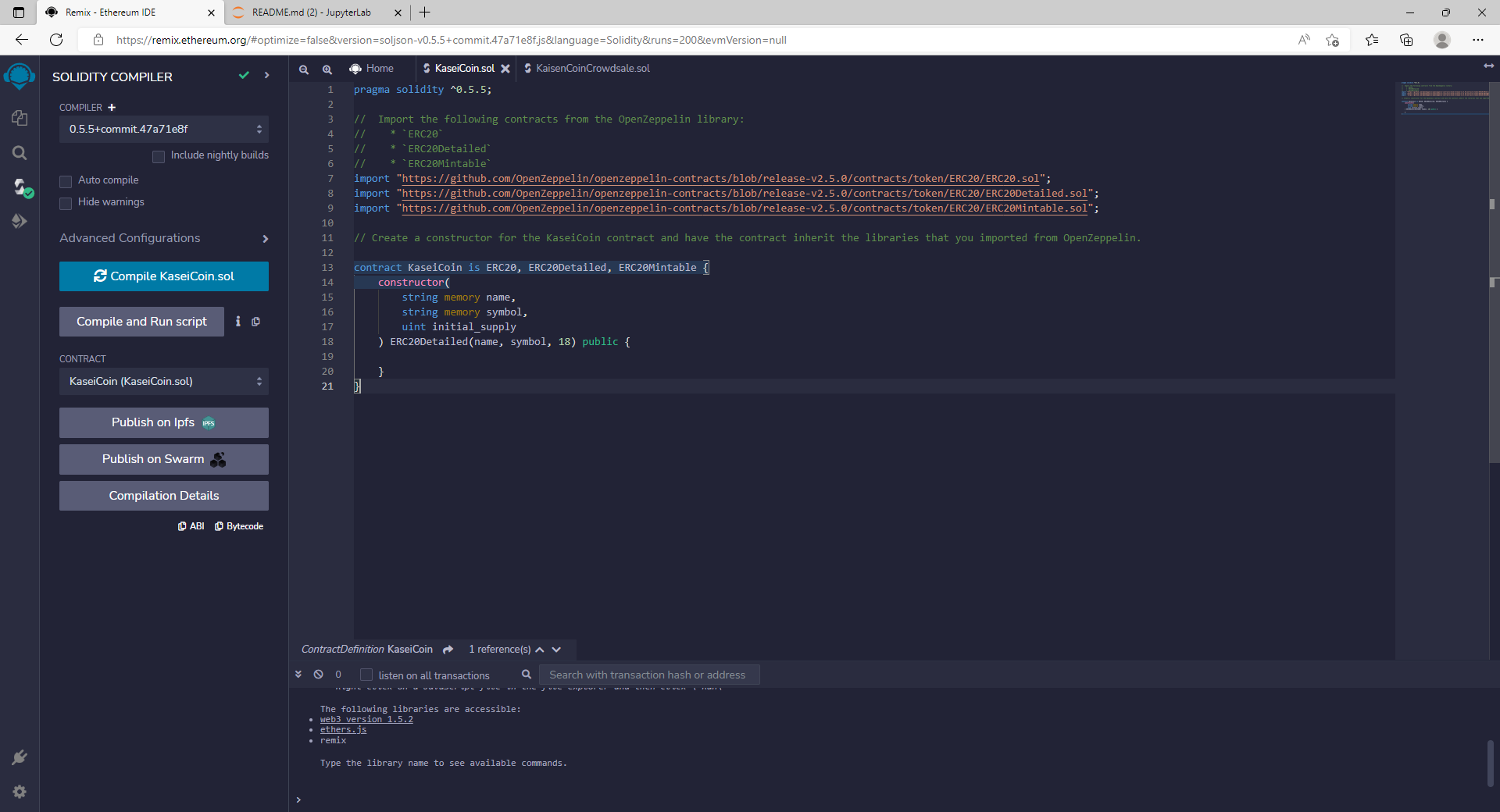Jump to KaseiCoin contract definition
This screenshot has width=1500, height=812.
click(448, 650)
